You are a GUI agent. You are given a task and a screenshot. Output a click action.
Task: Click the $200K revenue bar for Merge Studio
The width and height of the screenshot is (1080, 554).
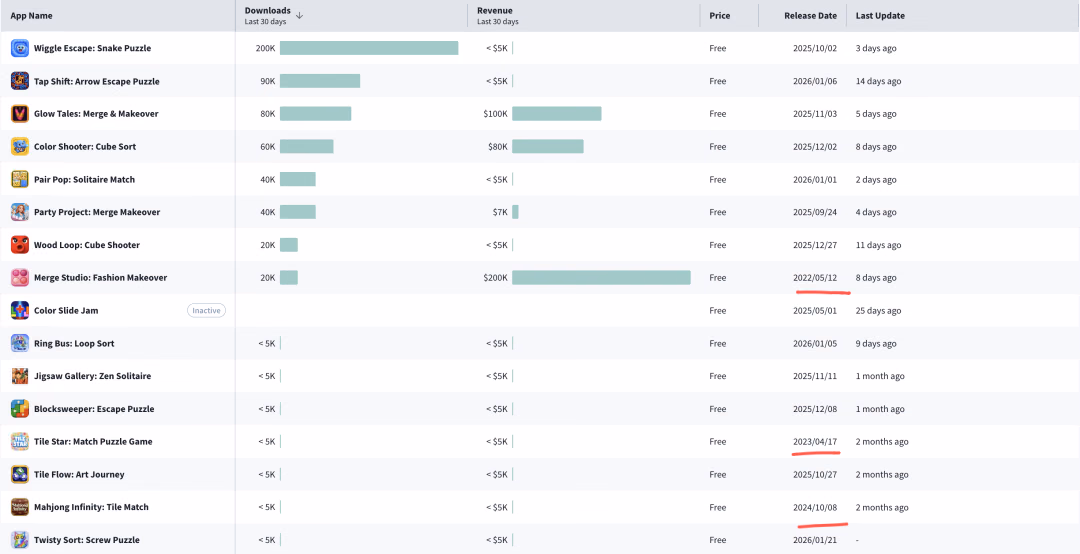[601, 278]
